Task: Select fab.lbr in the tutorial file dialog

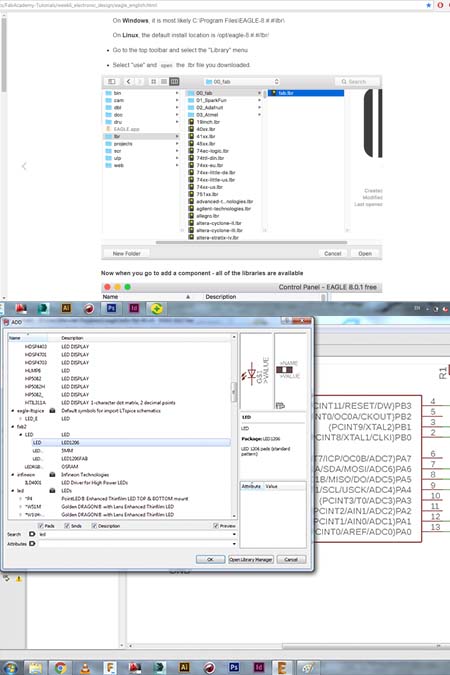Action: (306, 93)
